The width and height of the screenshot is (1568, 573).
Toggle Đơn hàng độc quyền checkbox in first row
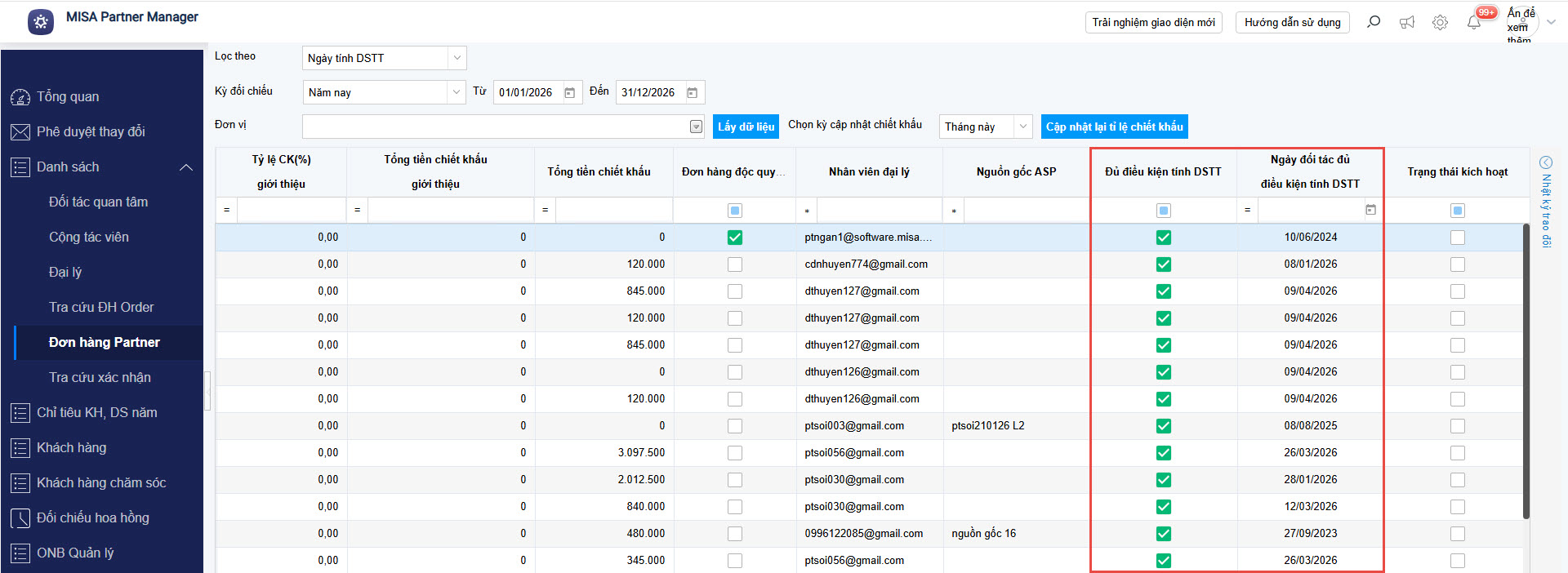(735, 238)
